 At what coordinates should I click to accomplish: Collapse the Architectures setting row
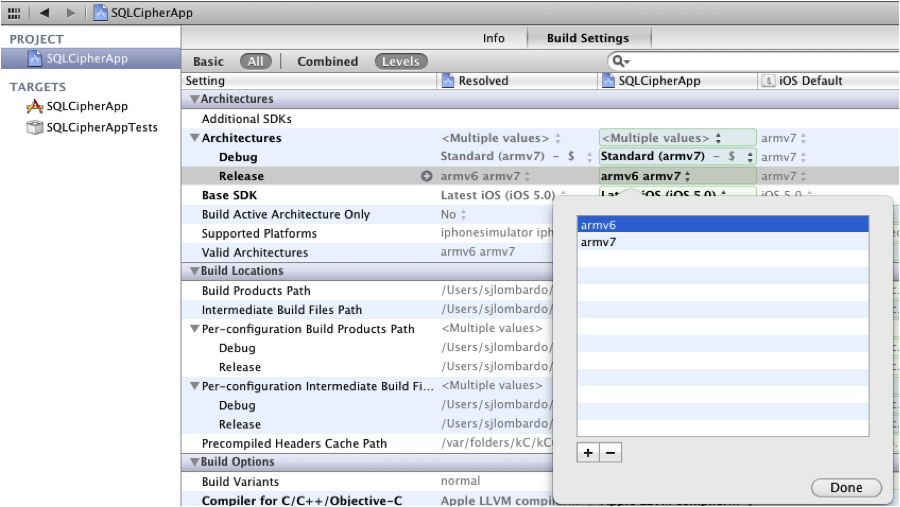tap(195, 138)
